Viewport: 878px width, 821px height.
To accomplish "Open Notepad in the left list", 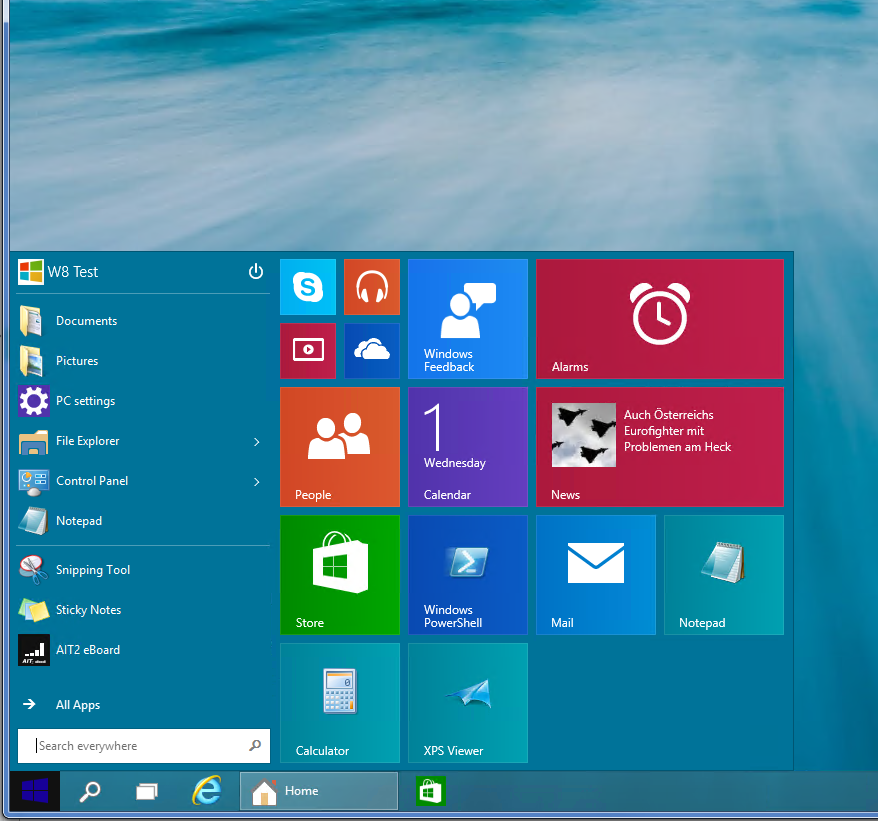I will tap(143, 521).
